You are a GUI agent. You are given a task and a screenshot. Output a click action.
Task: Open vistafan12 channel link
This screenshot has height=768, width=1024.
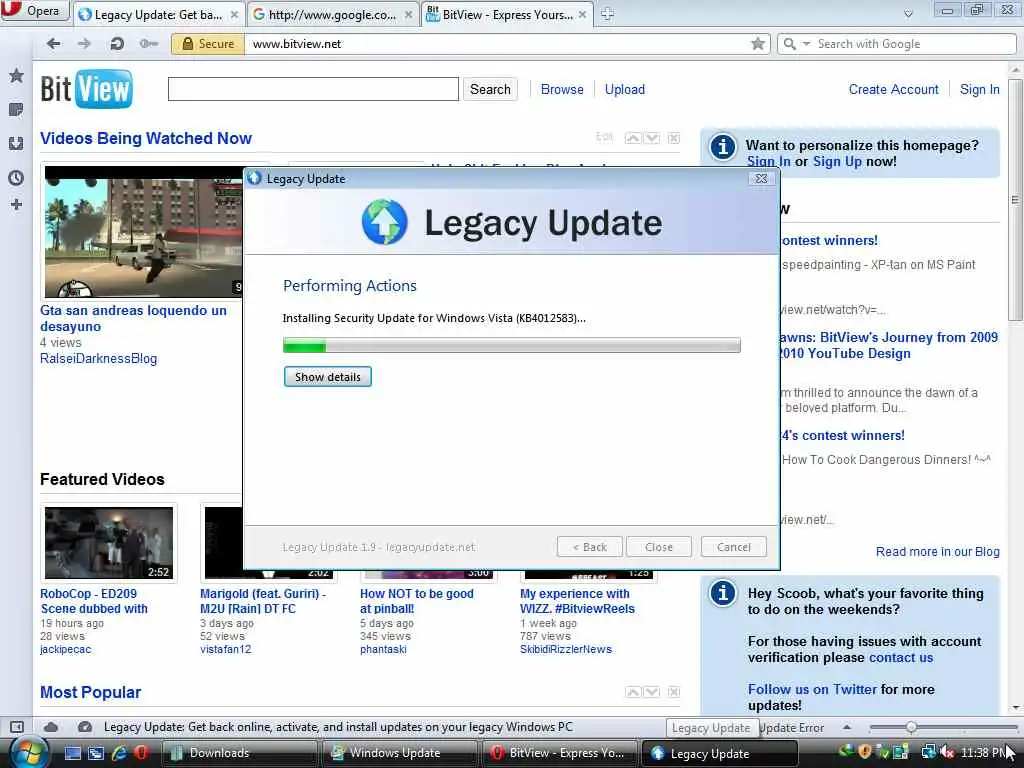pyautogui.click(x=225, y=649)
